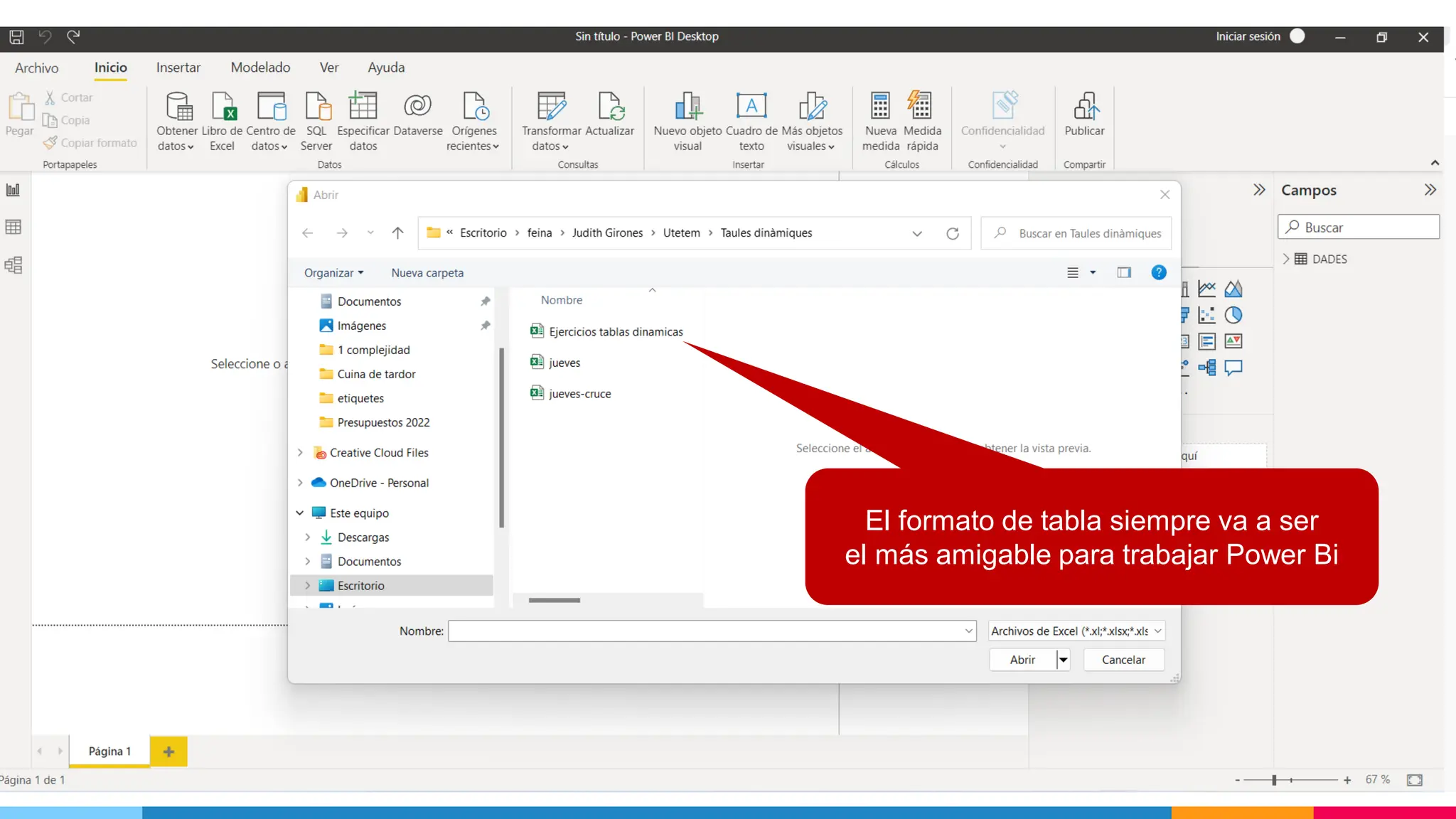Click the zoom out minus button
This screenshot has height=819, width=1456.
(x=1238, y=780)
